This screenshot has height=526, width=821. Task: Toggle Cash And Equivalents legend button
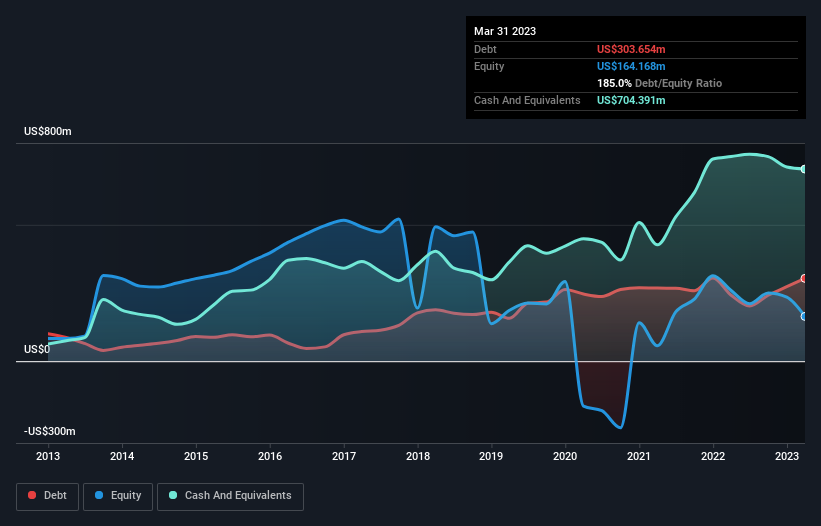[230, 496]
